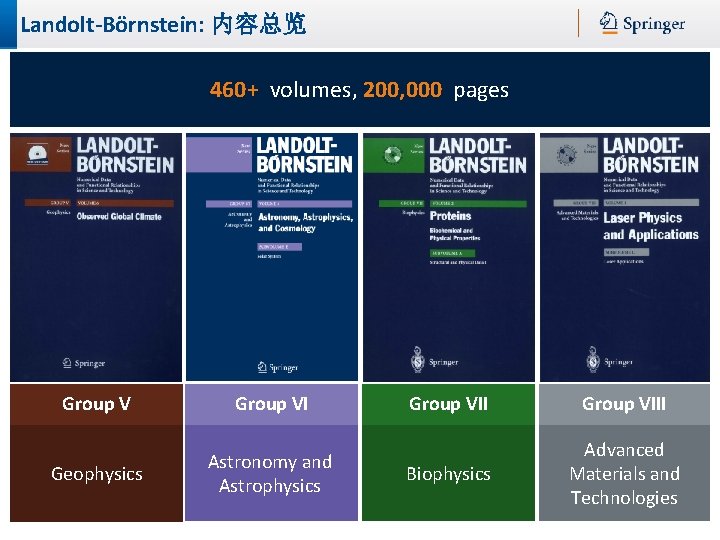Click the word 'pages' in the banner

481,91
